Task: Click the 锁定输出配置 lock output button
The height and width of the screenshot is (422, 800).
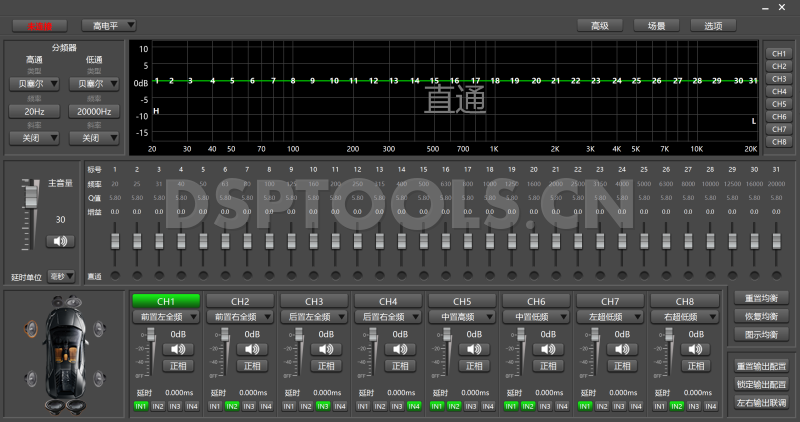Action: click(x=761, y=384)
